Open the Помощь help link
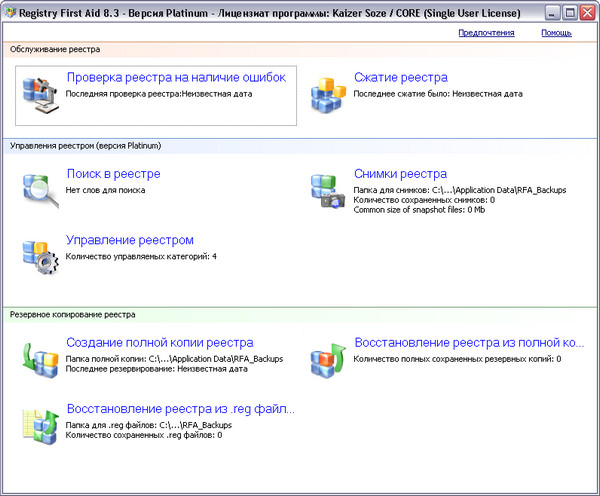Image resolution: width=600 pixels, height=496 pixels. (556, 33)
